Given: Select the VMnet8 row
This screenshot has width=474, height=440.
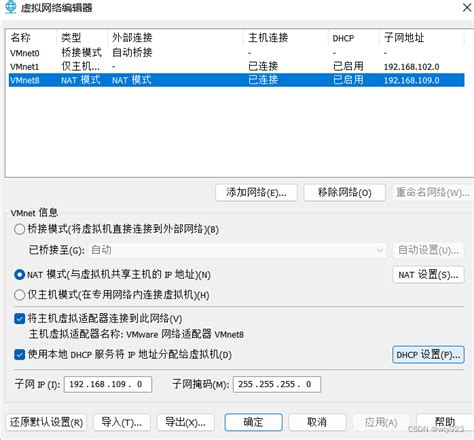Looking at the screenshot, I should tap(236, 80).
